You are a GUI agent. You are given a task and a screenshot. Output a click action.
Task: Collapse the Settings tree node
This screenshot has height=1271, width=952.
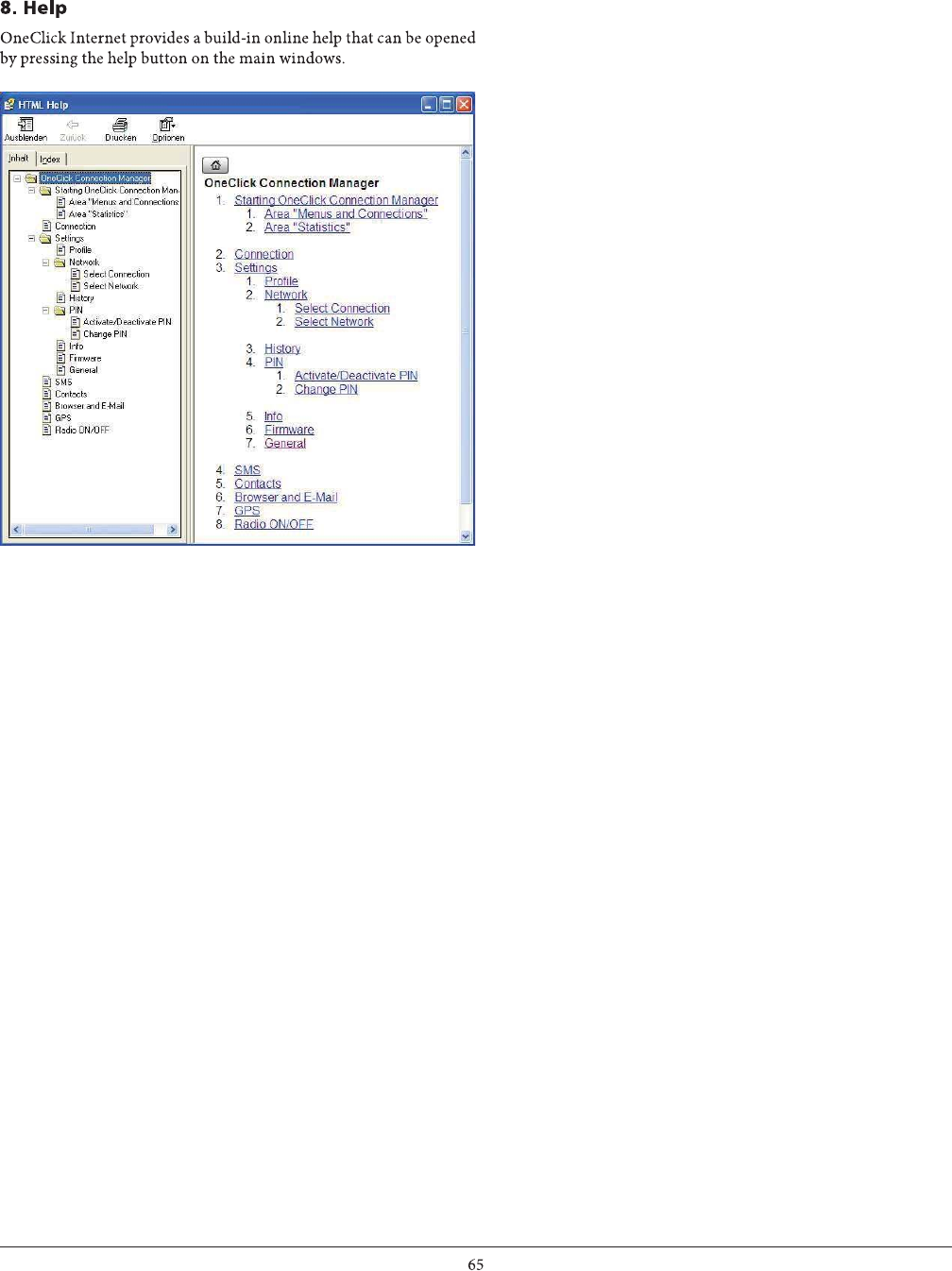pyautogui.click(x=31, y=238)
